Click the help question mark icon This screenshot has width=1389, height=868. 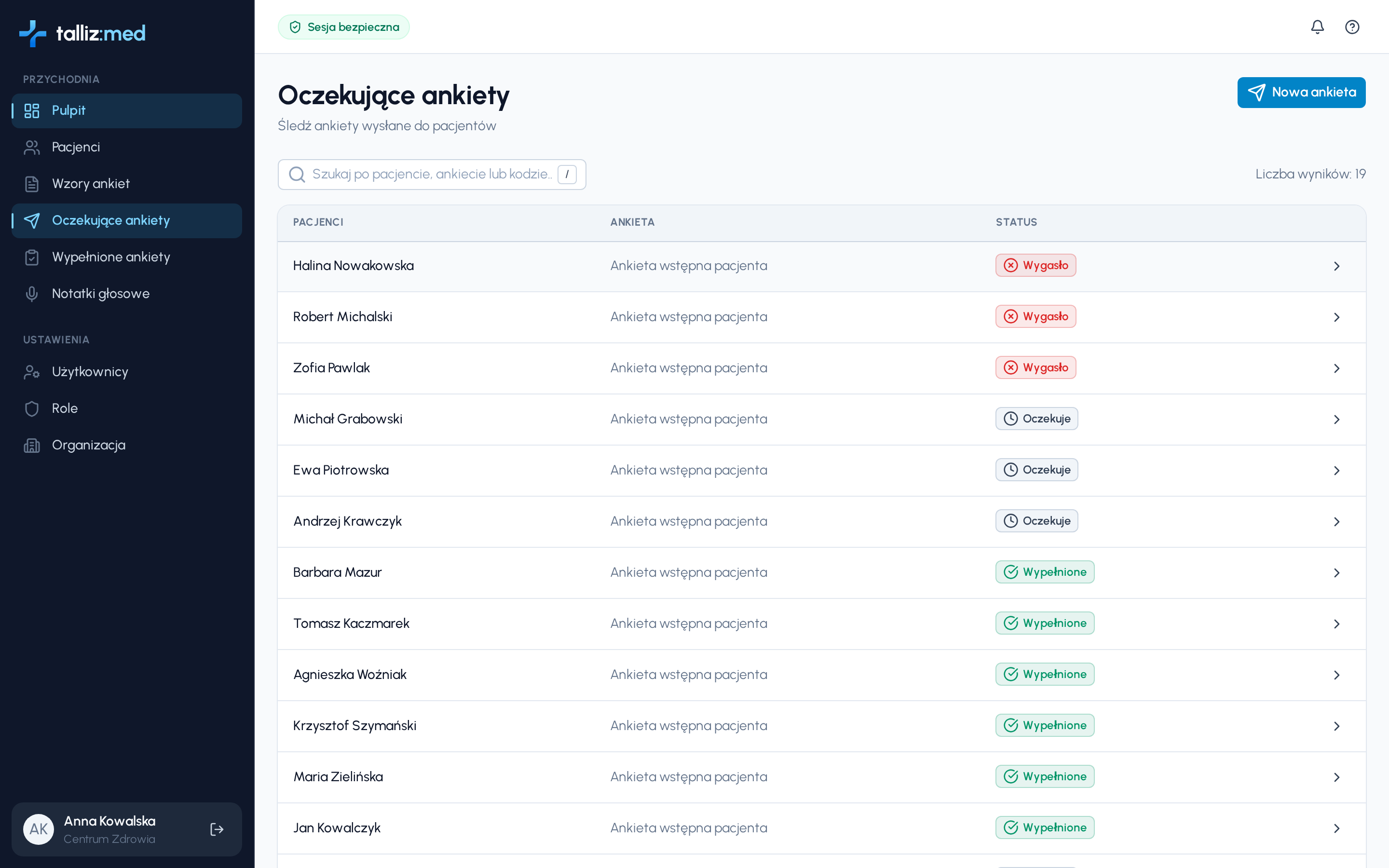coord(1352,27)
